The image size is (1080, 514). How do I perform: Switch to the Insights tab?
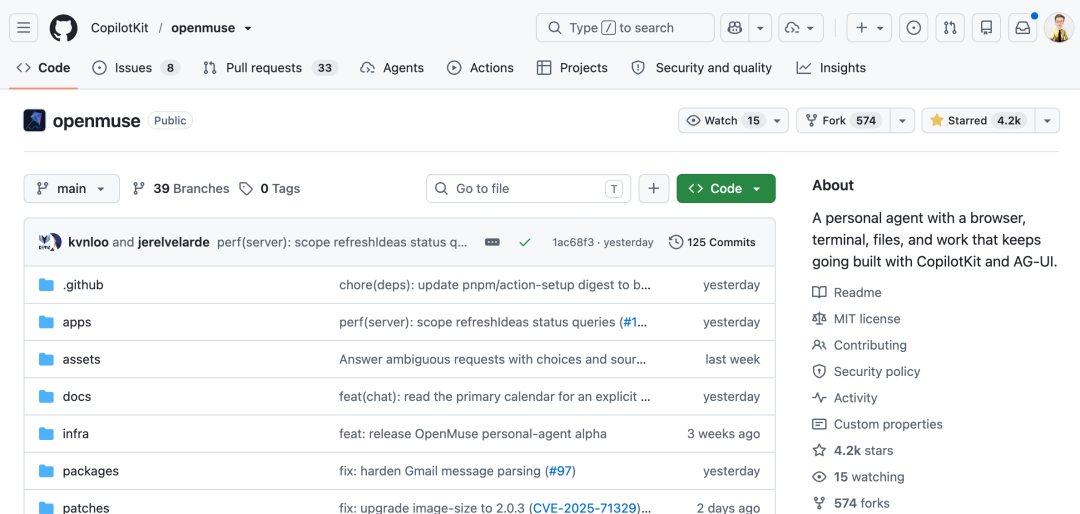(x=831, y=68)
